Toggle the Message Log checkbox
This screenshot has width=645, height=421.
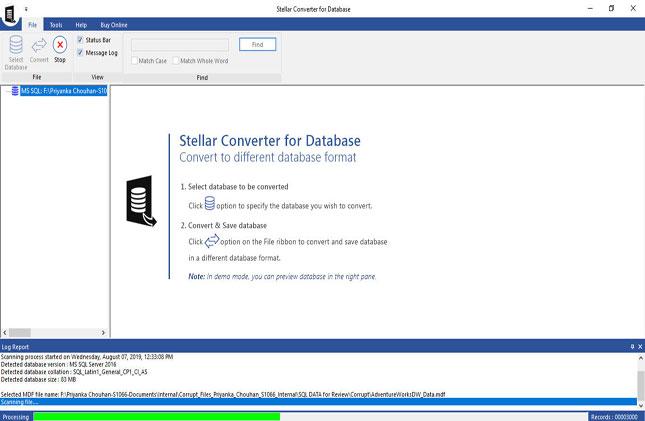[80, 53]
